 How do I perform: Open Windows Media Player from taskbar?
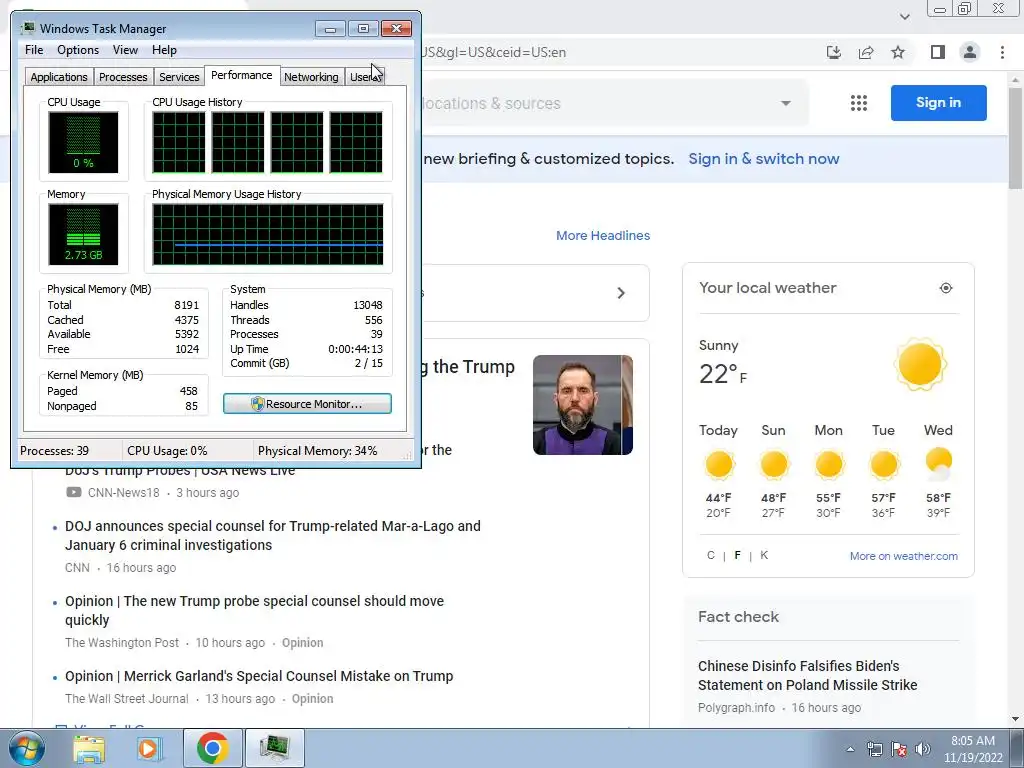149,748
